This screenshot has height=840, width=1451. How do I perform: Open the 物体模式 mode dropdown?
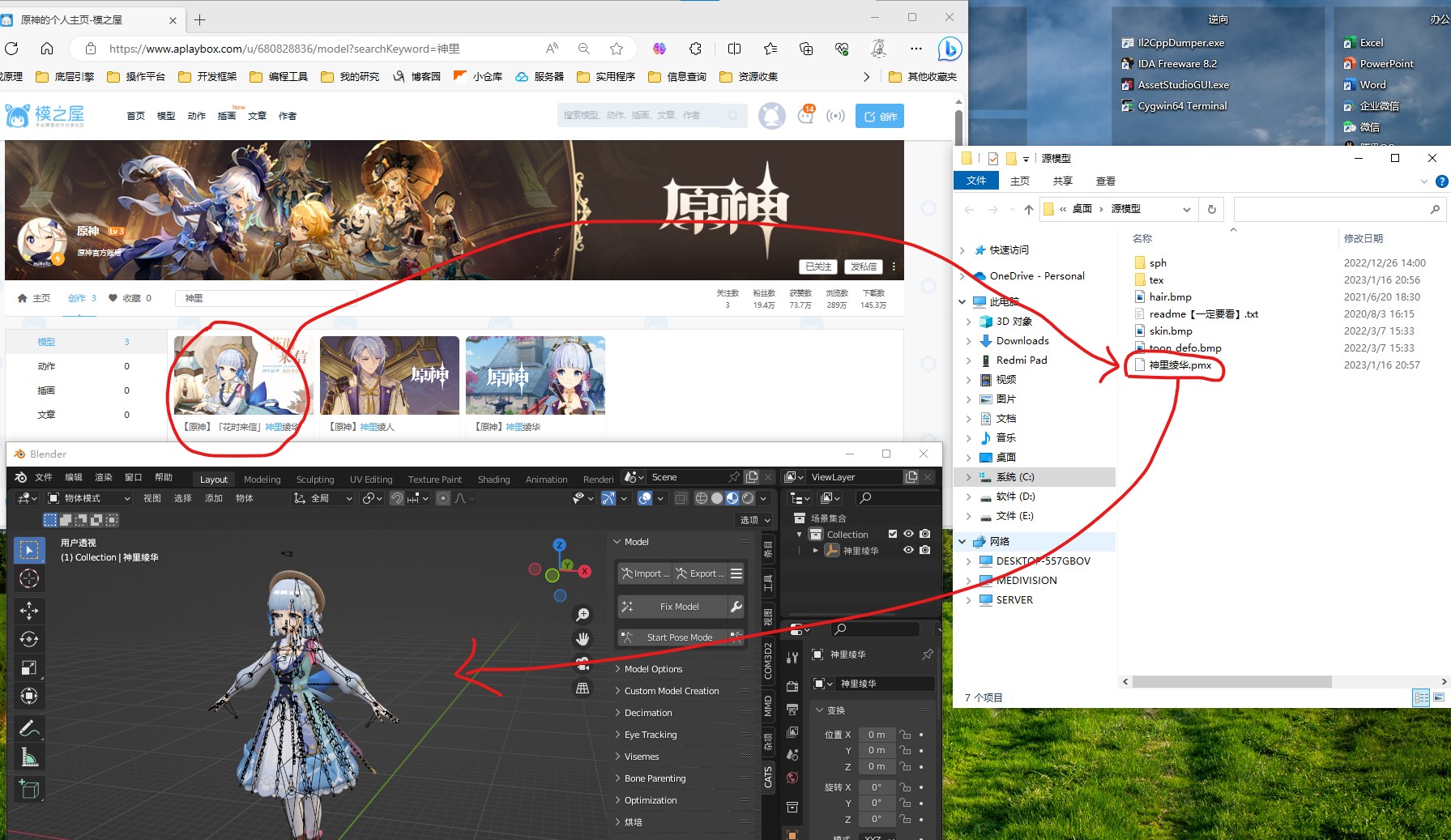[x=88, y=498]
